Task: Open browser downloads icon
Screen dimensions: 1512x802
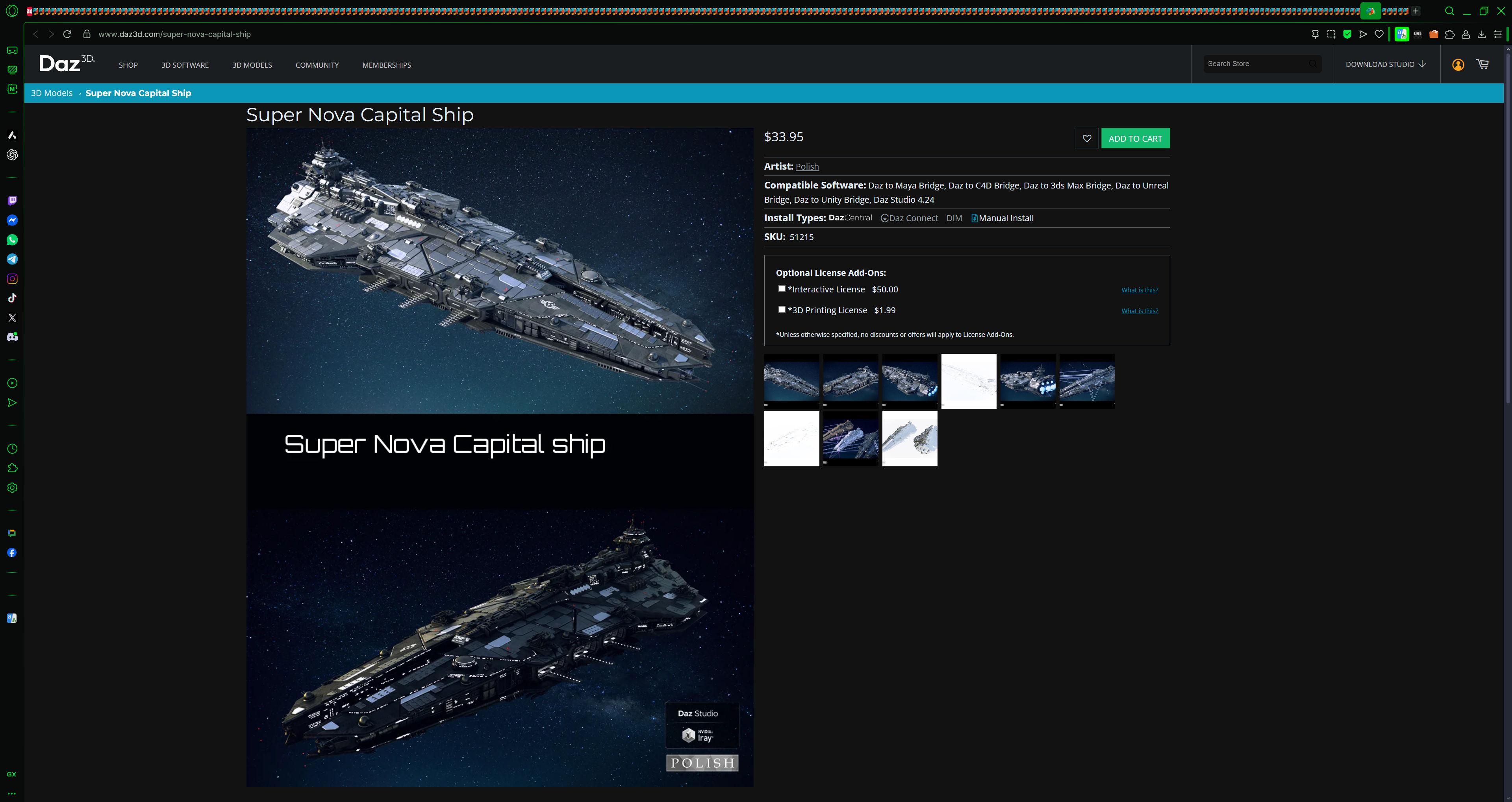Action: point(1481,34)
